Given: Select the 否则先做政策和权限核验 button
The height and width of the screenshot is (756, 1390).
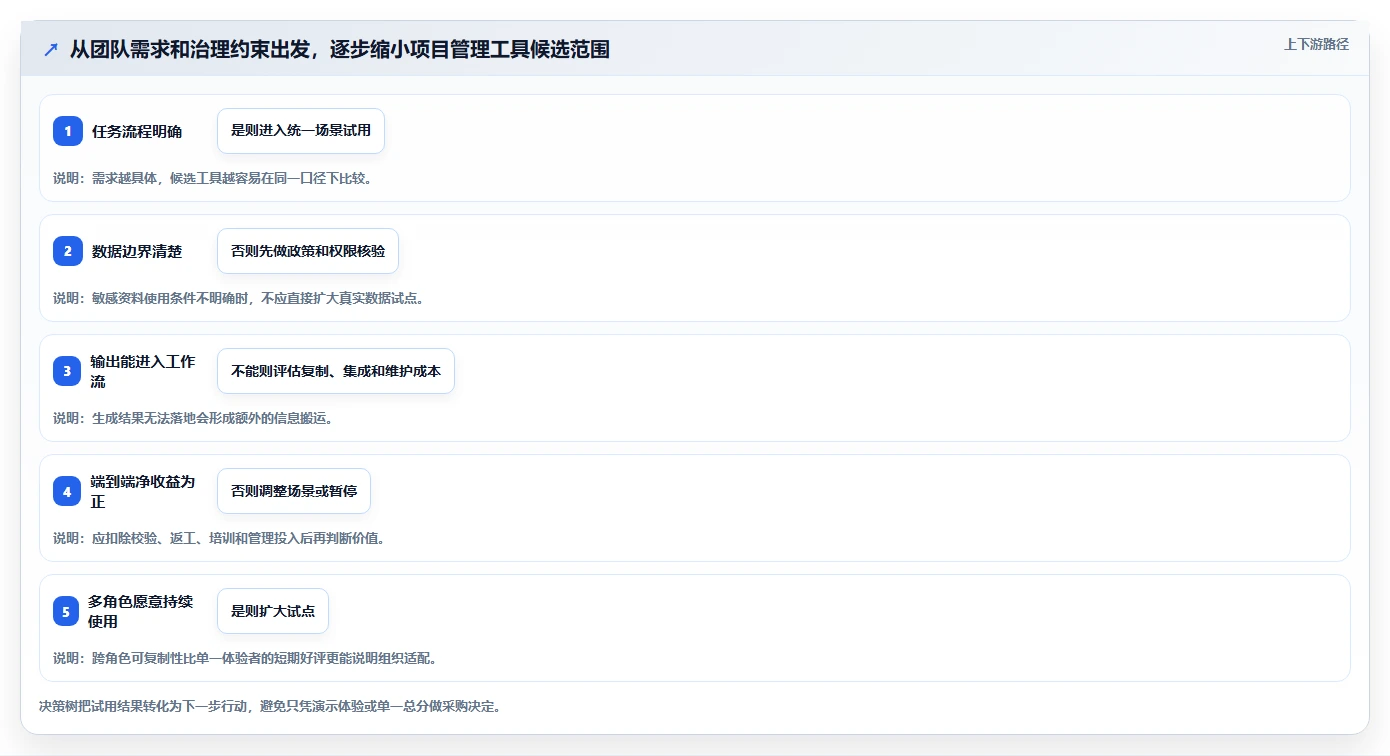Looking at the screenshot, I should 308,251.
